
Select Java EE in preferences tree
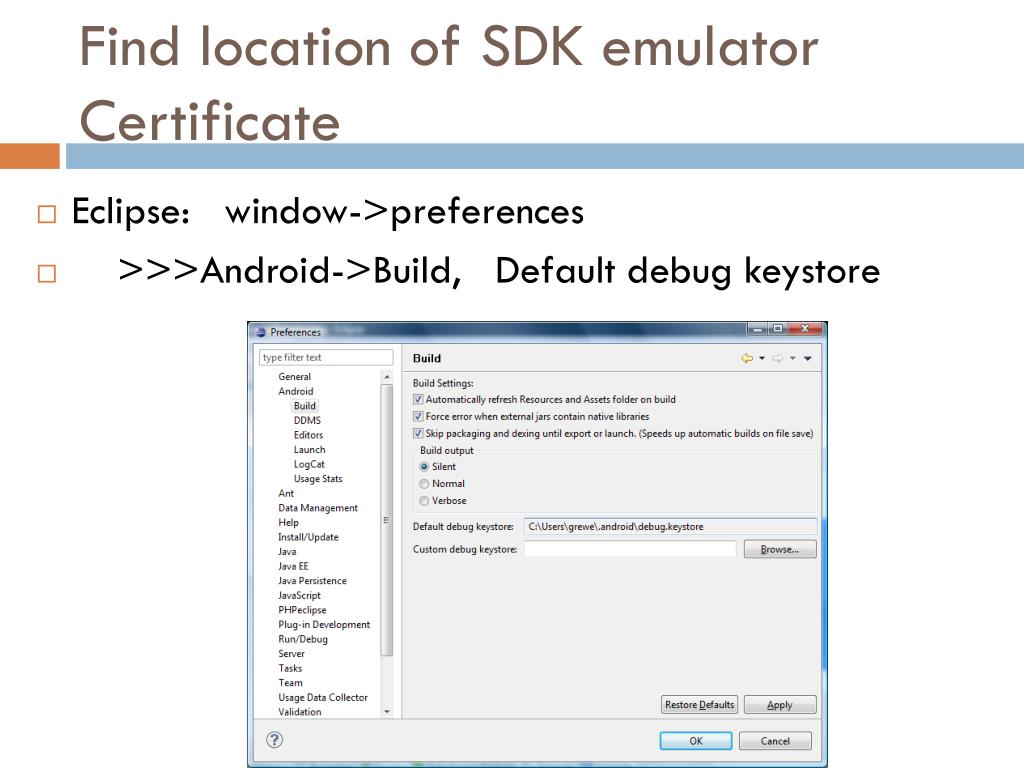293,566
